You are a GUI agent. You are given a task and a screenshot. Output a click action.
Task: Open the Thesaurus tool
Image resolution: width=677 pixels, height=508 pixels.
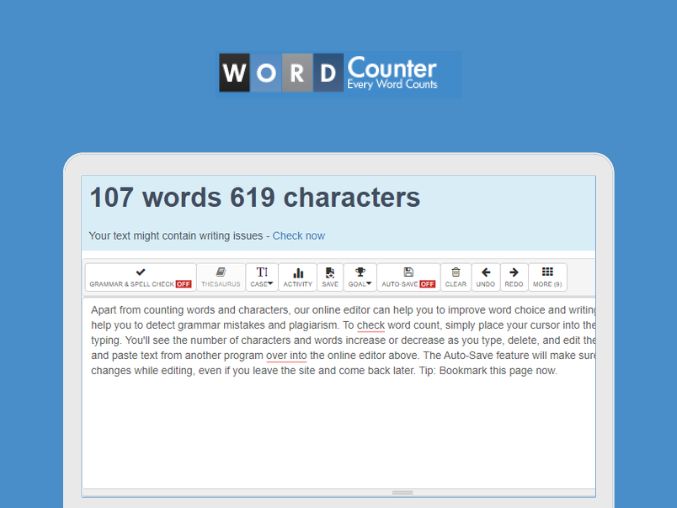click(221, 277)
